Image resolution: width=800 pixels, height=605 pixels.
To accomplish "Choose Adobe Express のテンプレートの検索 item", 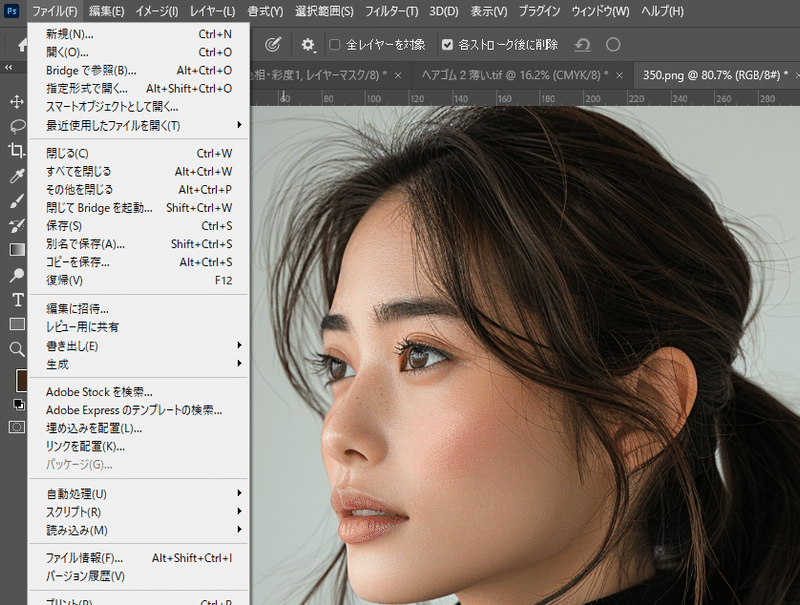I will pos(138,410).
